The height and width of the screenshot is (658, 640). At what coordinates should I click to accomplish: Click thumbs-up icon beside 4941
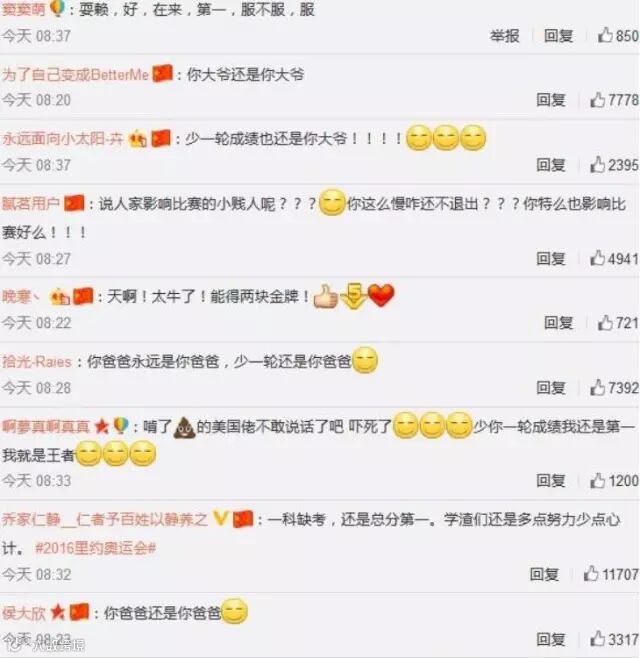pos(597,258)
